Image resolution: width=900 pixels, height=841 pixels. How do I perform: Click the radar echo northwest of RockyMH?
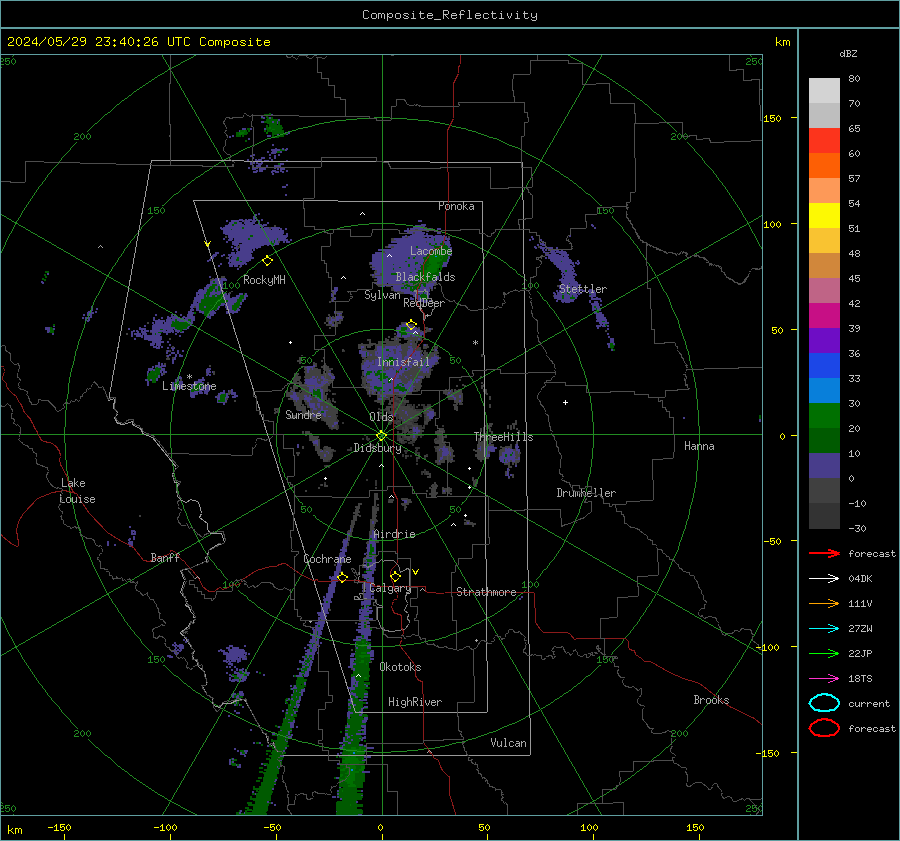pos(253,238)
